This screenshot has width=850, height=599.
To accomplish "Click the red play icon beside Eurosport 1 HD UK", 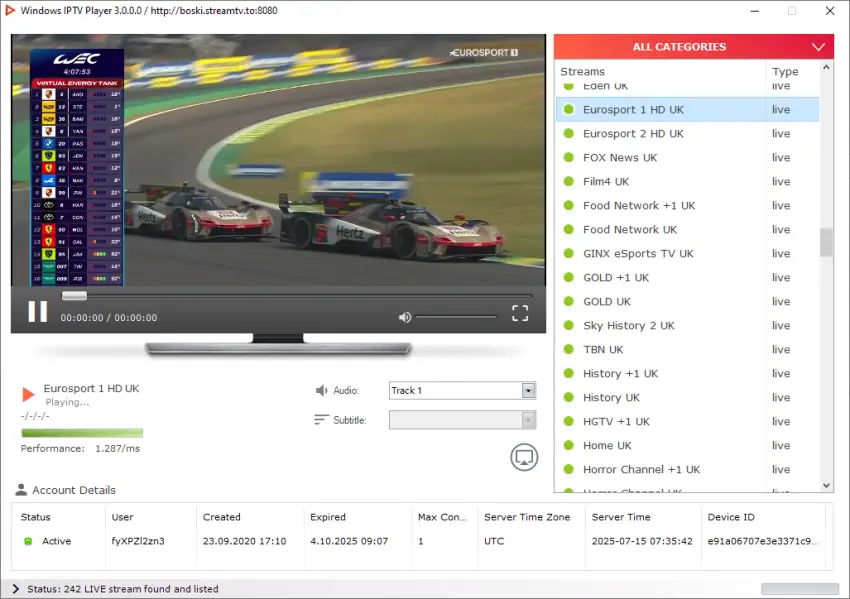I will 28,394.
